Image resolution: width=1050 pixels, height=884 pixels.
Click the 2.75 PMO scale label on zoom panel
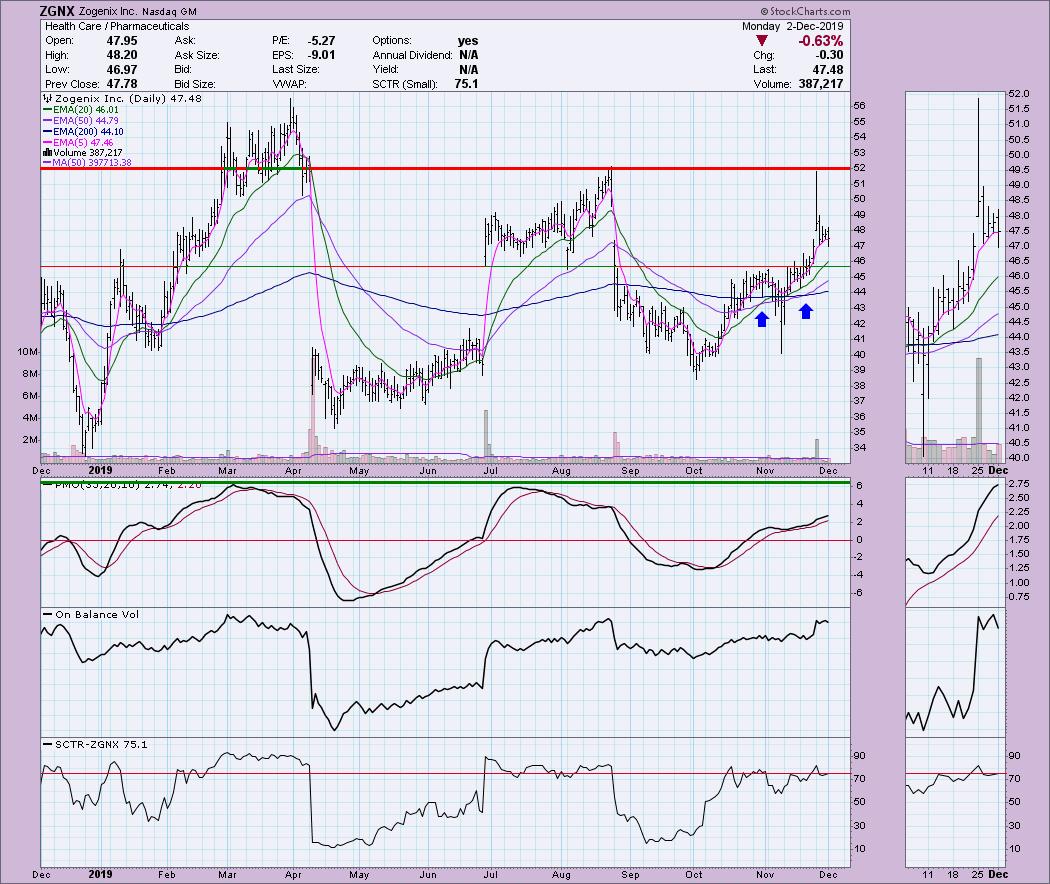(x=1019, y=484)
